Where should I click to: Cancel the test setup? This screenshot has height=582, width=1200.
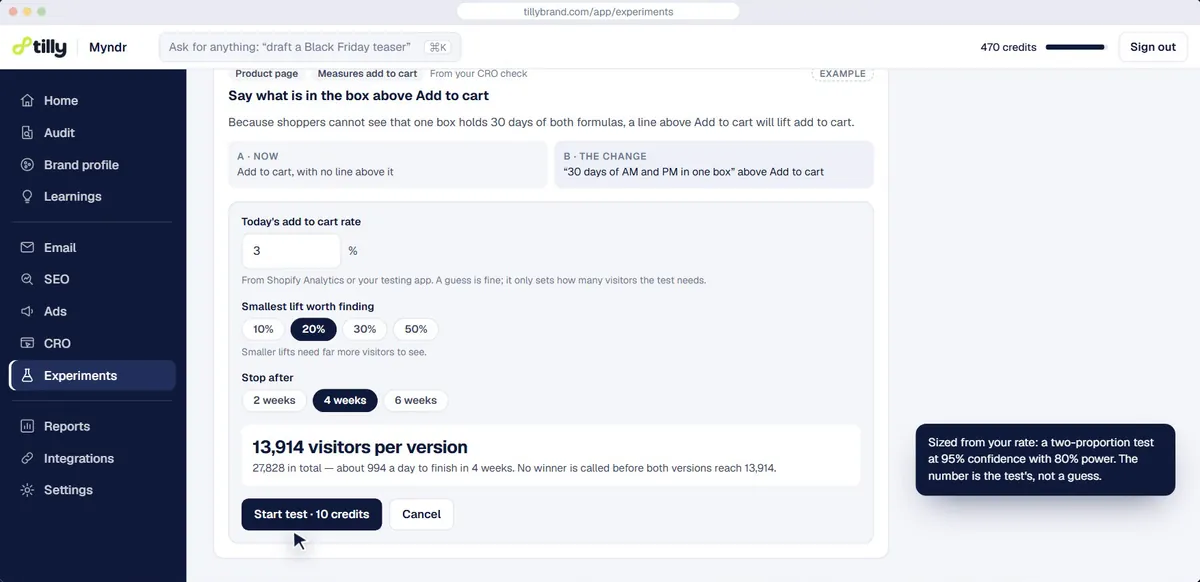click(x=421, y=514)
